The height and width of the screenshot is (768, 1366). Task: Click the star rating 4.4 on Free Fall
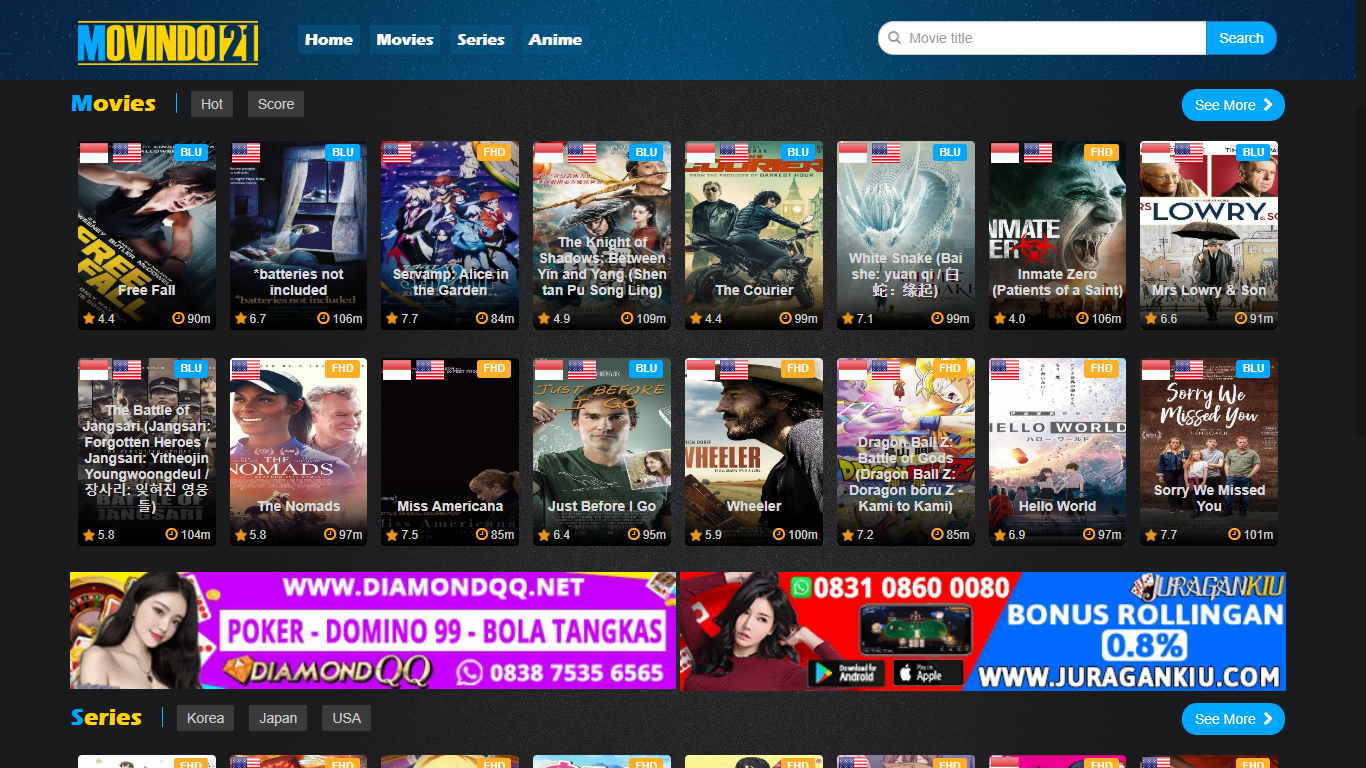(99, 319)
